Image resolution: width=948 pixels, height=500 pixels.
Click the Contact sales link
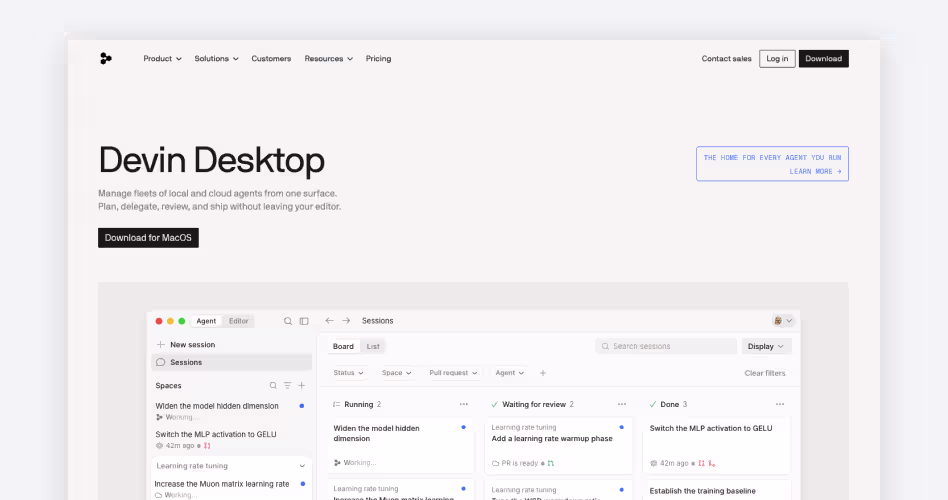(726, 59)
